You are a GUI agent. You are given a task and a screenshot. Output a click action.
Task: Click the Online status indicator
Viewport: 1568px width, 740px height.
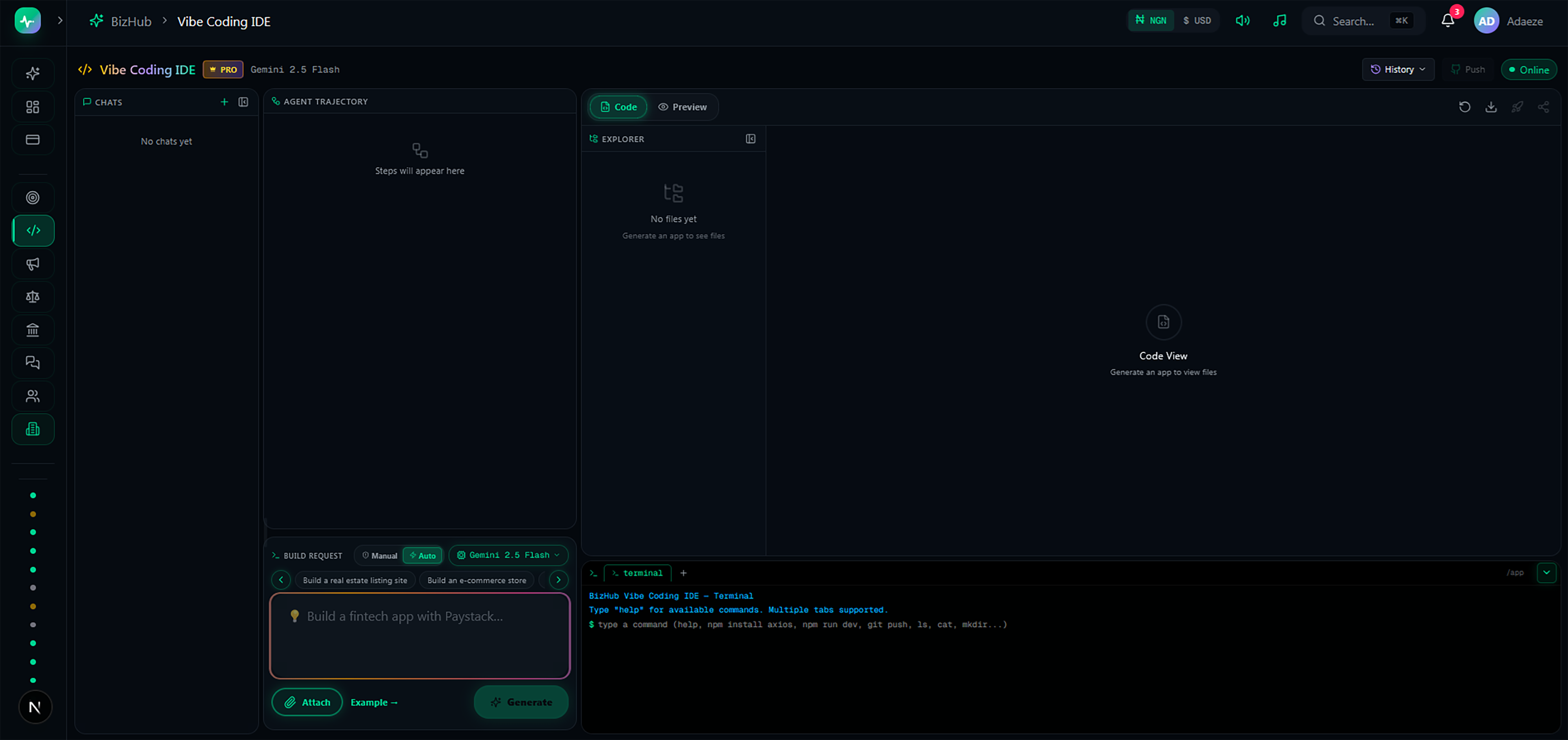pos(1528,69)
